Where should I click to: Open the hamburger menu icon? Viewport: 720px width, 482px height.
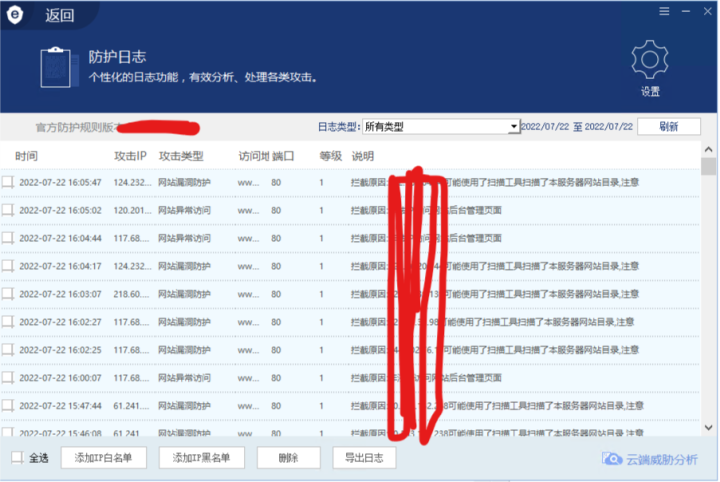pyautogui.click(x=664, y=11)
